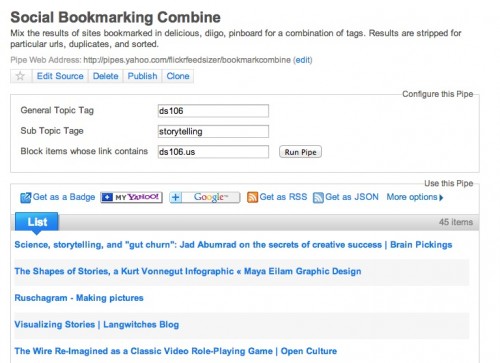Click the orange RSS feed icon

tap(252, 197)
